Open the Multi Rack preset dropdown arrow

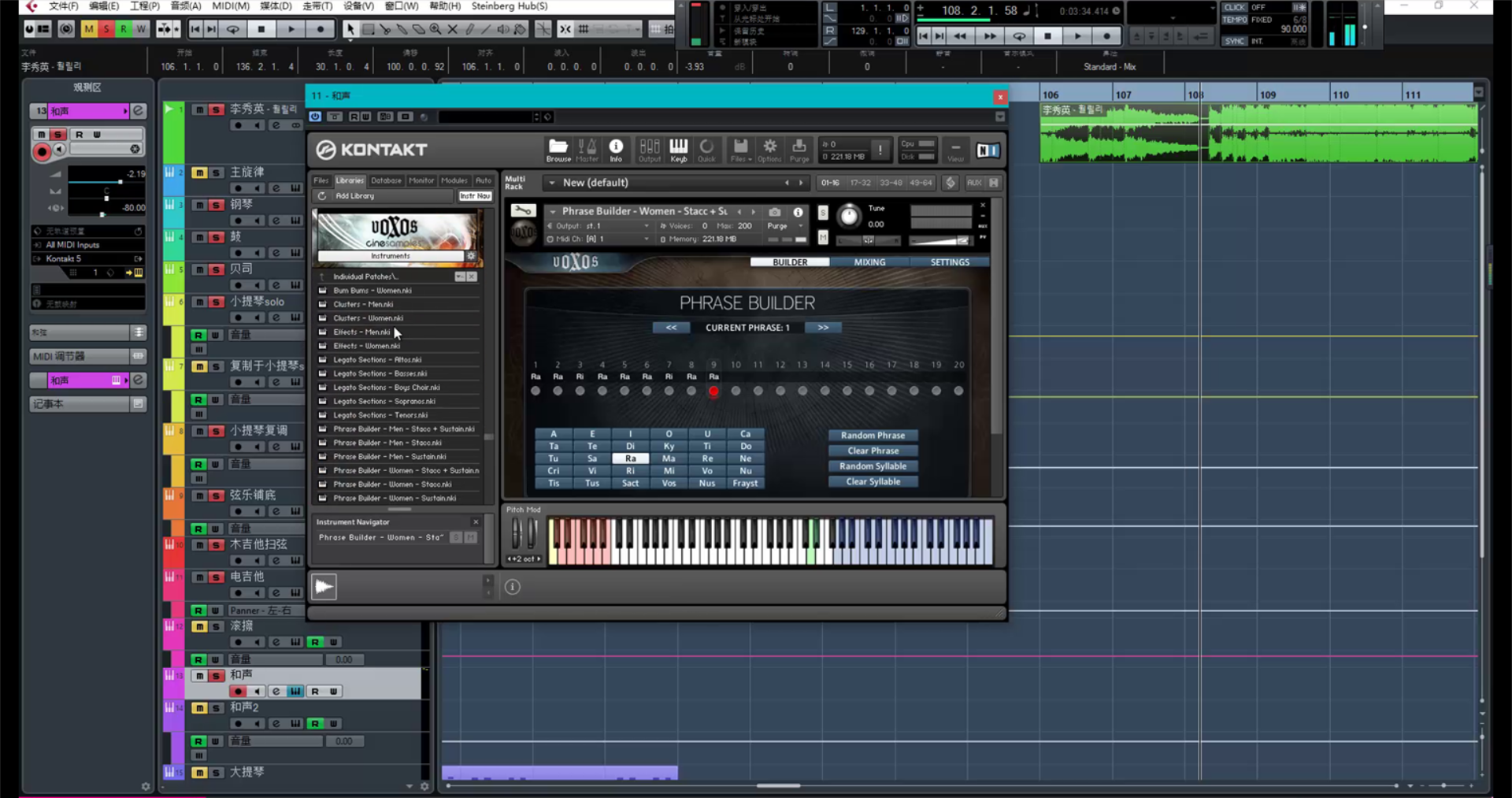pos(551,183)
